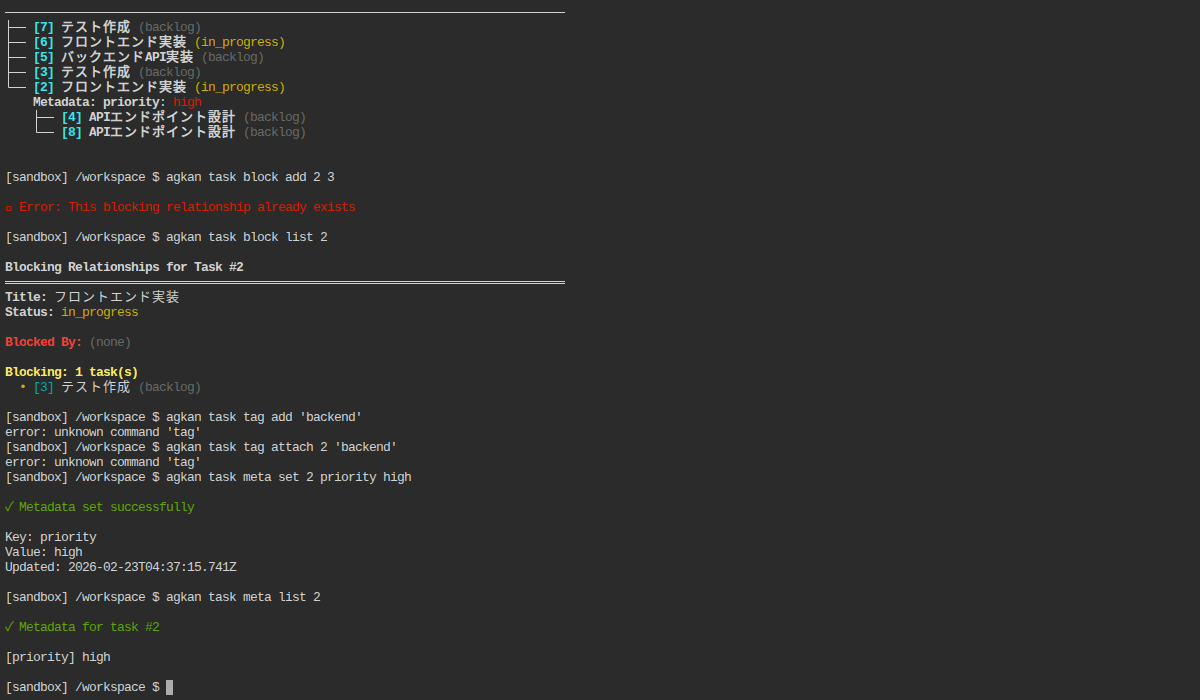Click the cursor block at the last prompt
Image resolution: width=1200 pixels, height=700 pixels.
tap(170, 687)
